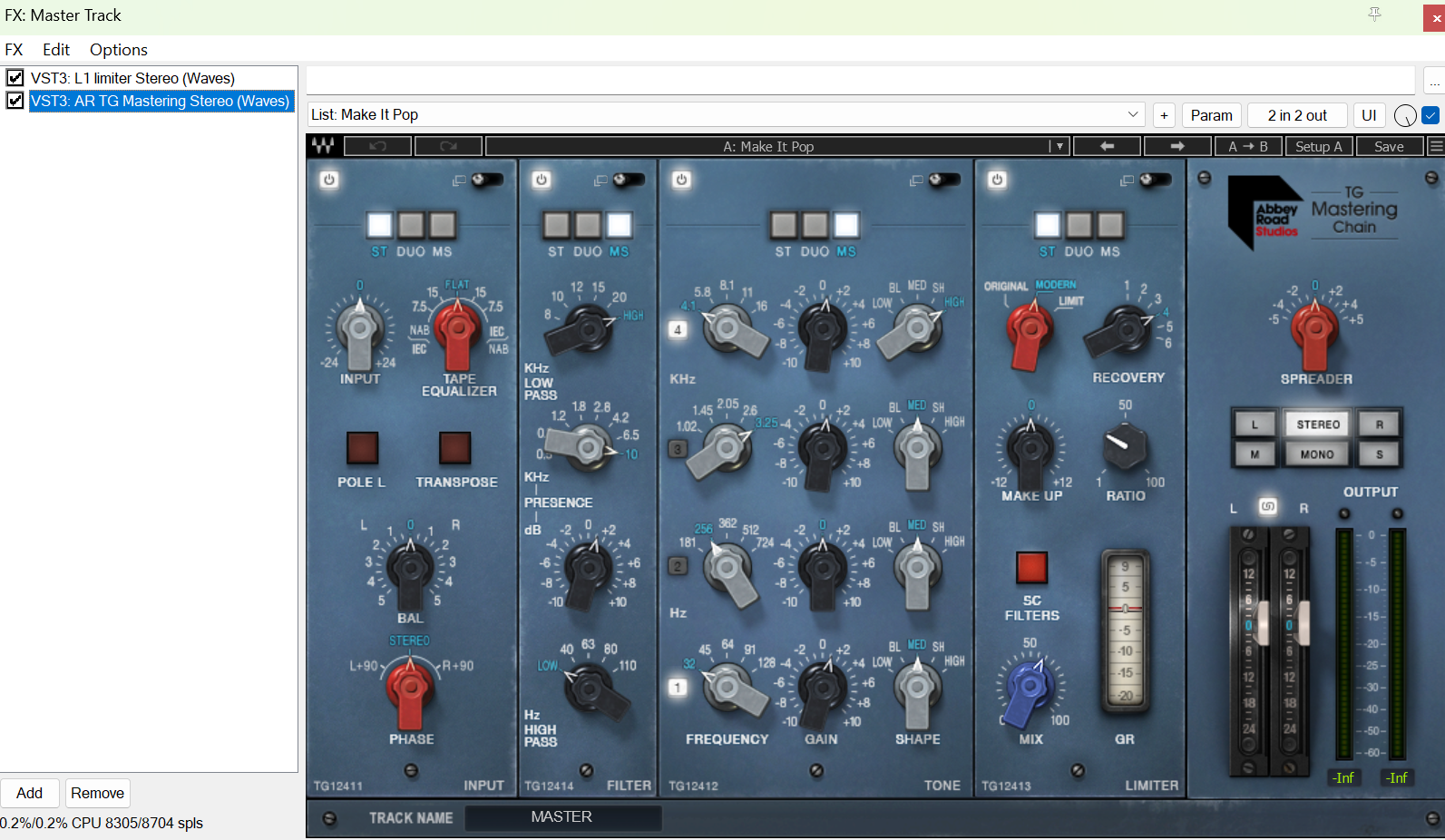Uncheck the AR TG Mastering plugin checkbox
Viewport: 1445px width, 840px height.
pos(15,101)
